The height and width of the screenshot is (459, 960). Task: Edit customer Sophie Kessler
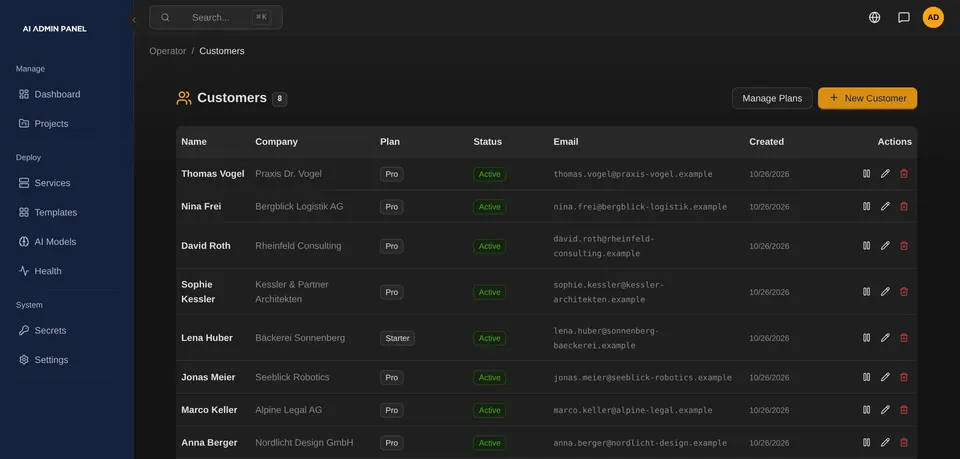[885, 292]
